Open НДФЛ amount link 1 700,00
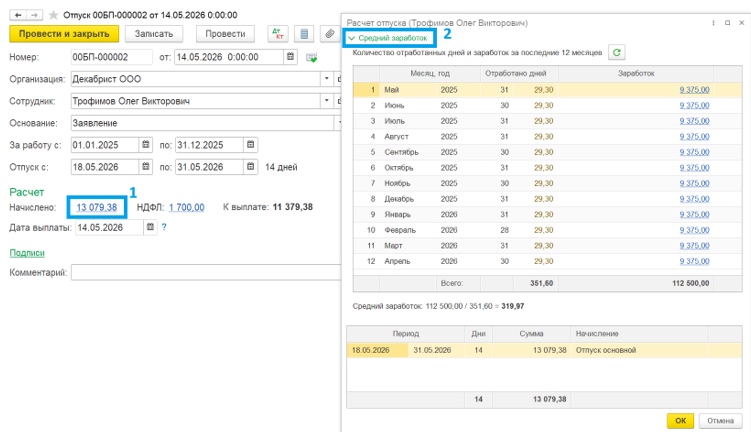 186,207
